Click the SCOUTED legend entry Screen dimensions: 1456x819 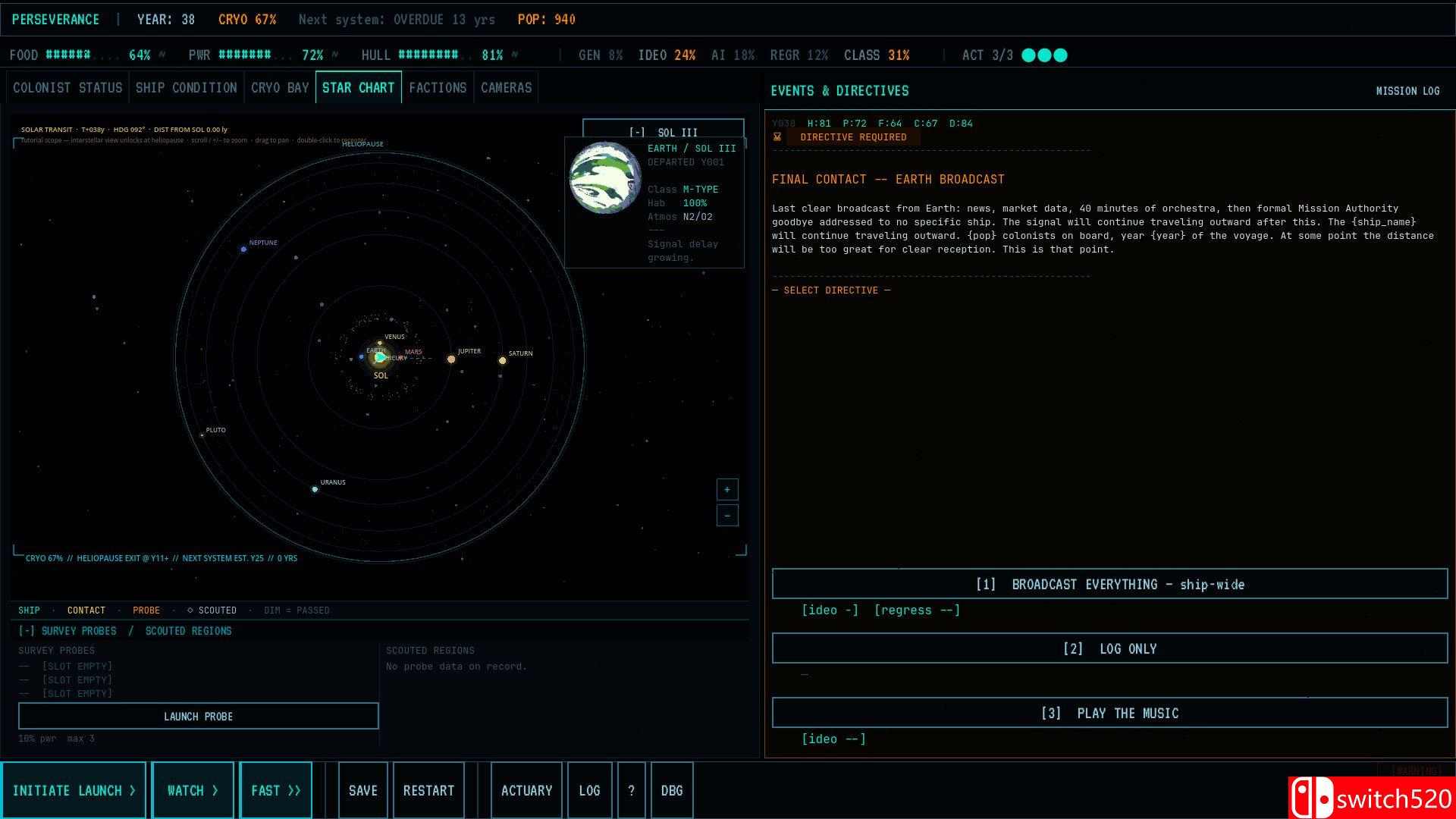[212, 610]
